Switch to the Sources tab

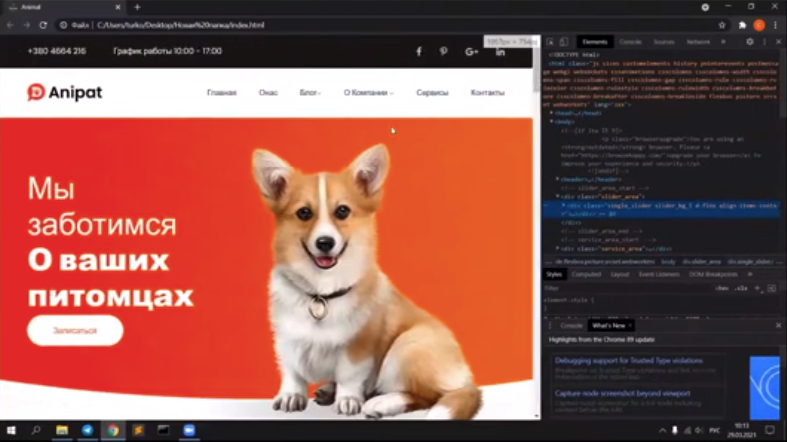(x=664, y=42)
